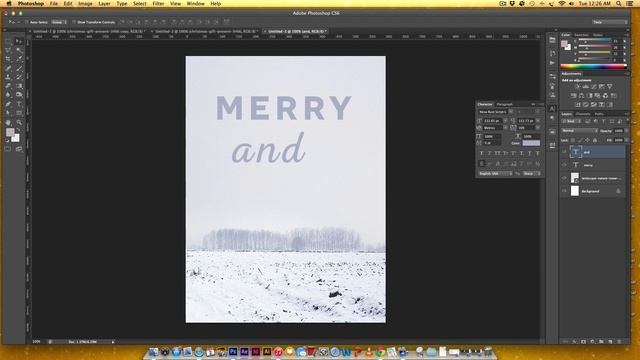Select the Eraser tool
This screenshot has width=640, height=360.
tap(8, 86)
